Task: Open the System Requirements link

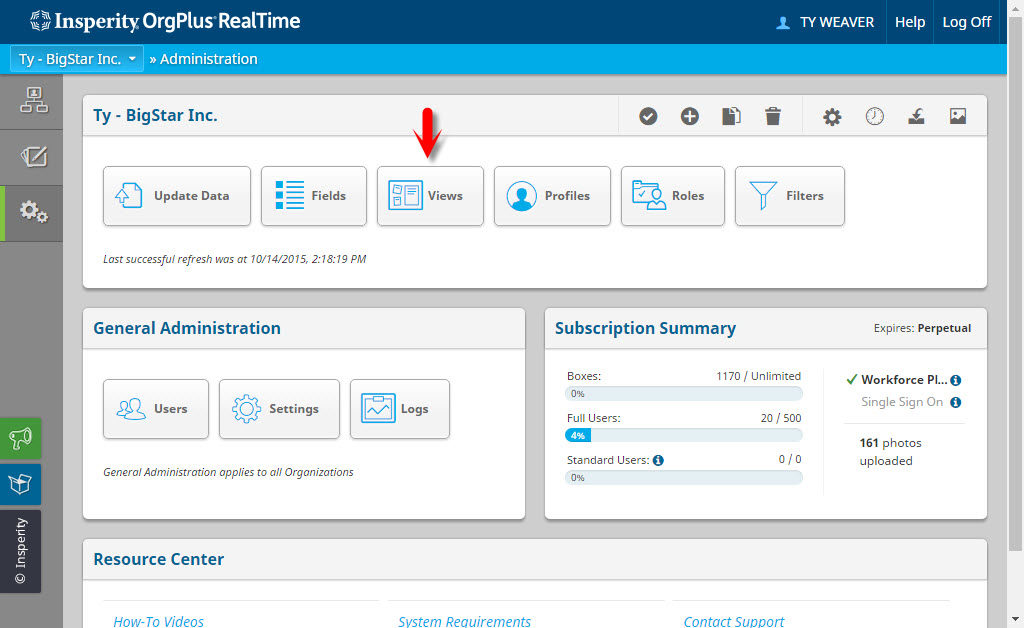Action: coord(464,621)
